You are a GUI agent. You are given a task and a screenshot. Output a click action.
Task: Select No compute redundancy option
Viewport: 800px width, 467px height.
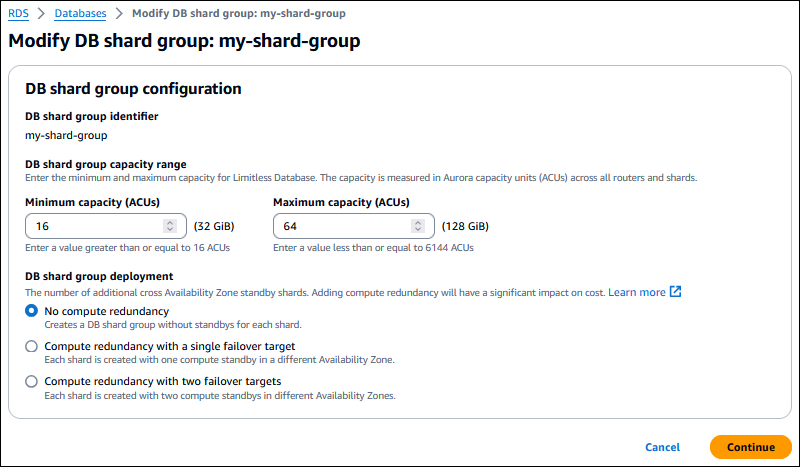click(x=32, y=311)
